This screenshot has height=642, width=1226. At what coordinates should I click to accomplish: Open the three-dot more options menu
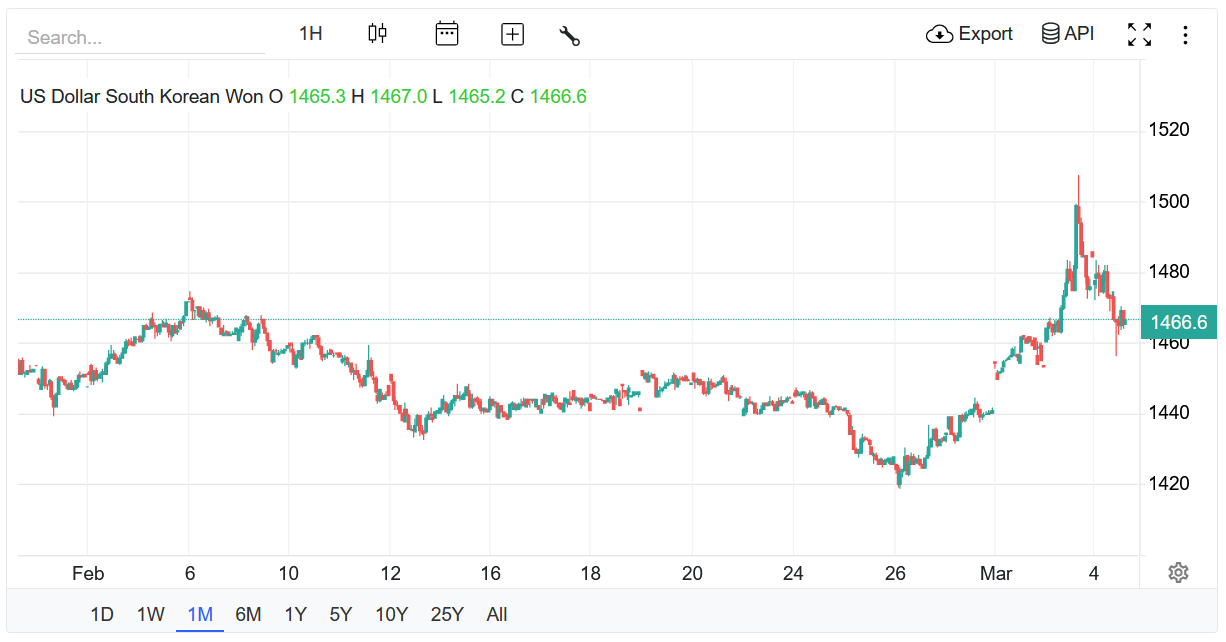pyautogui.click(x=1185, y=36)
